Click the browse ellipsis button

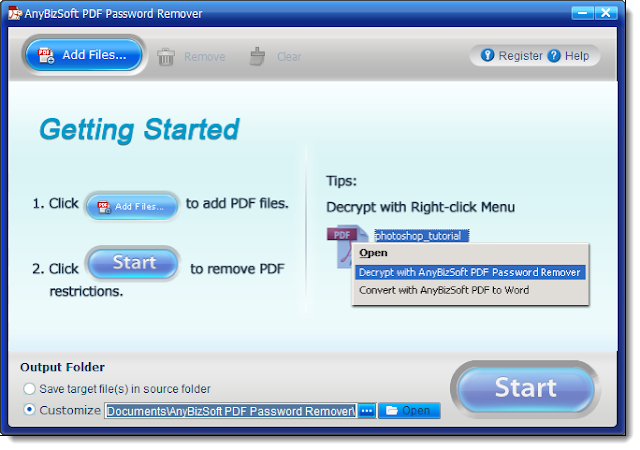pos(367,410)
